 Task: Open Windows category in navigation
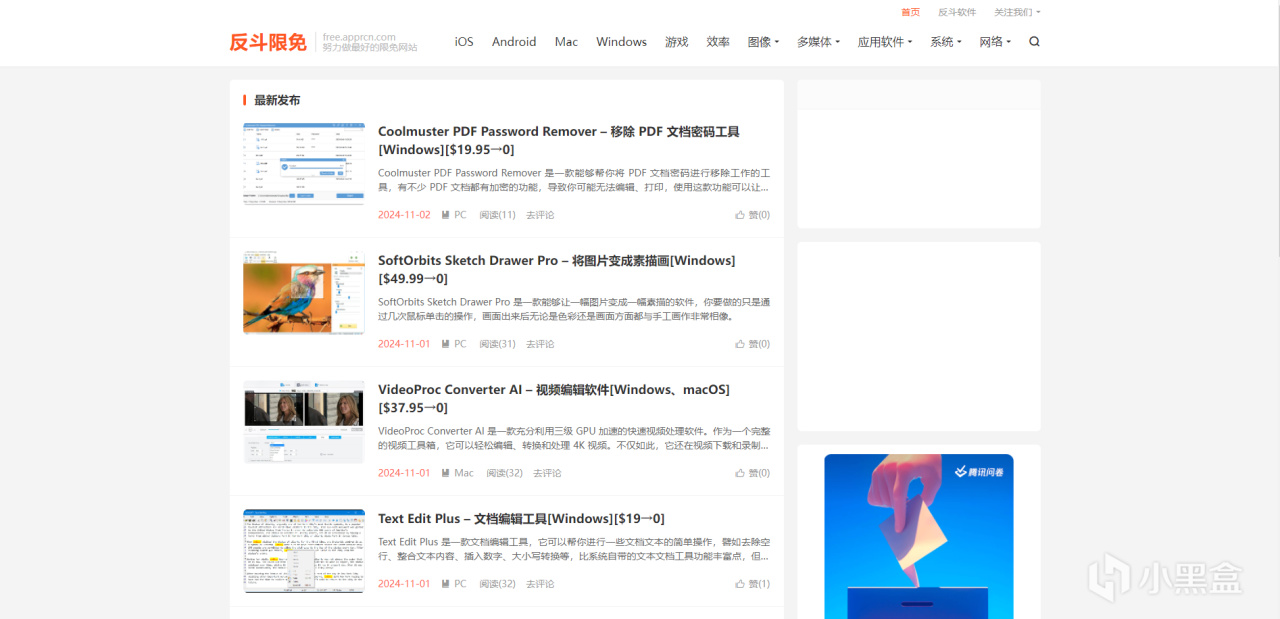point(621,42)
